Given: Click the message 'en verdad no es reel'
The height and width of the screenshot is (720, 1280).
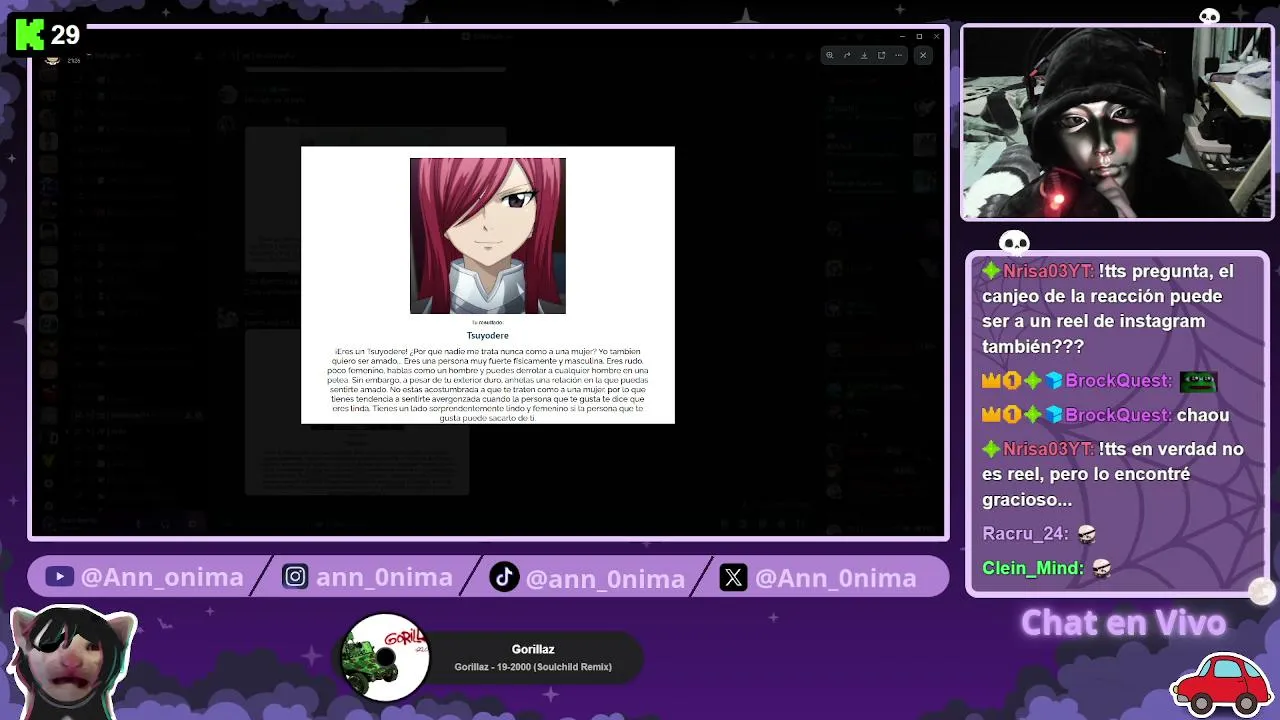Looking at the screenshot, I should (x=1113, y=474).
